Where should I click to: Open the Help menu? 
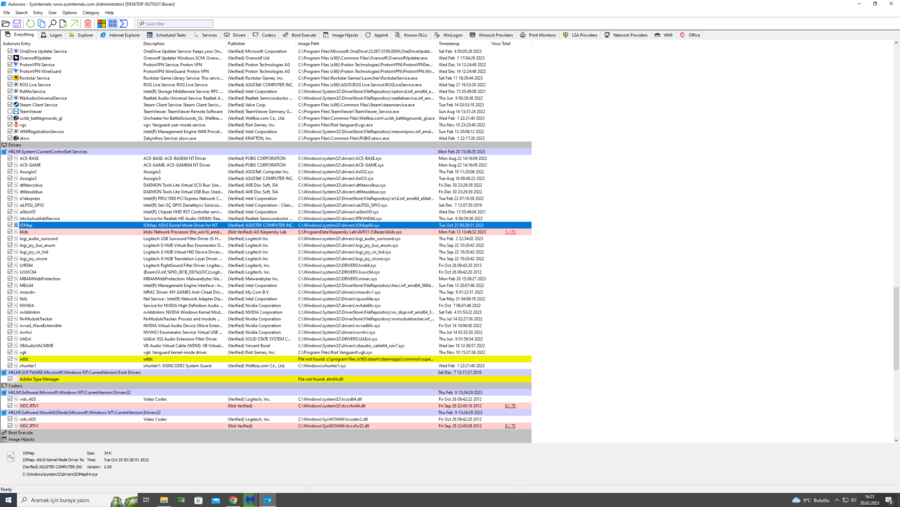point(109,13)
